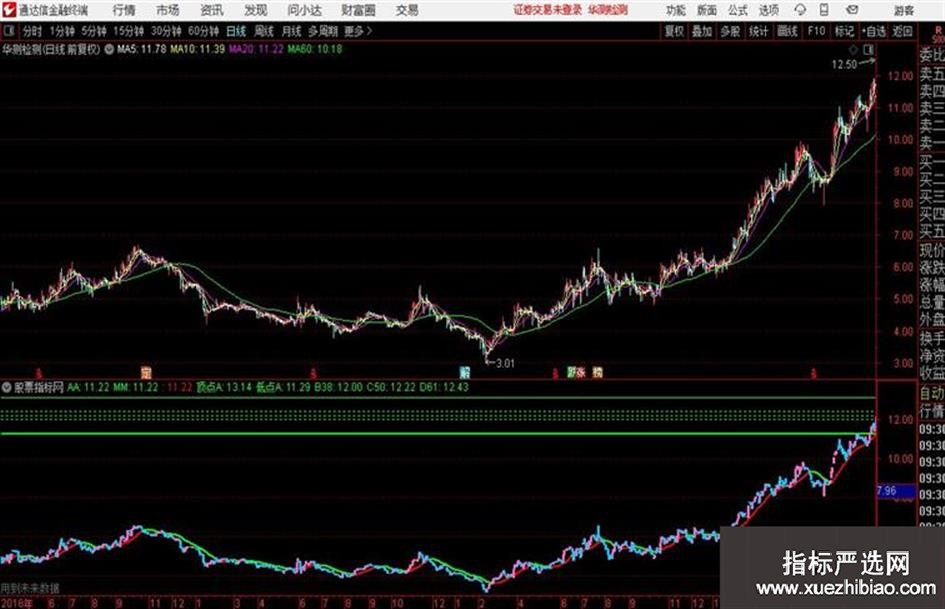Click the 12.50 high price label
The image size is (945, 609).
click(x=844, y=65)
